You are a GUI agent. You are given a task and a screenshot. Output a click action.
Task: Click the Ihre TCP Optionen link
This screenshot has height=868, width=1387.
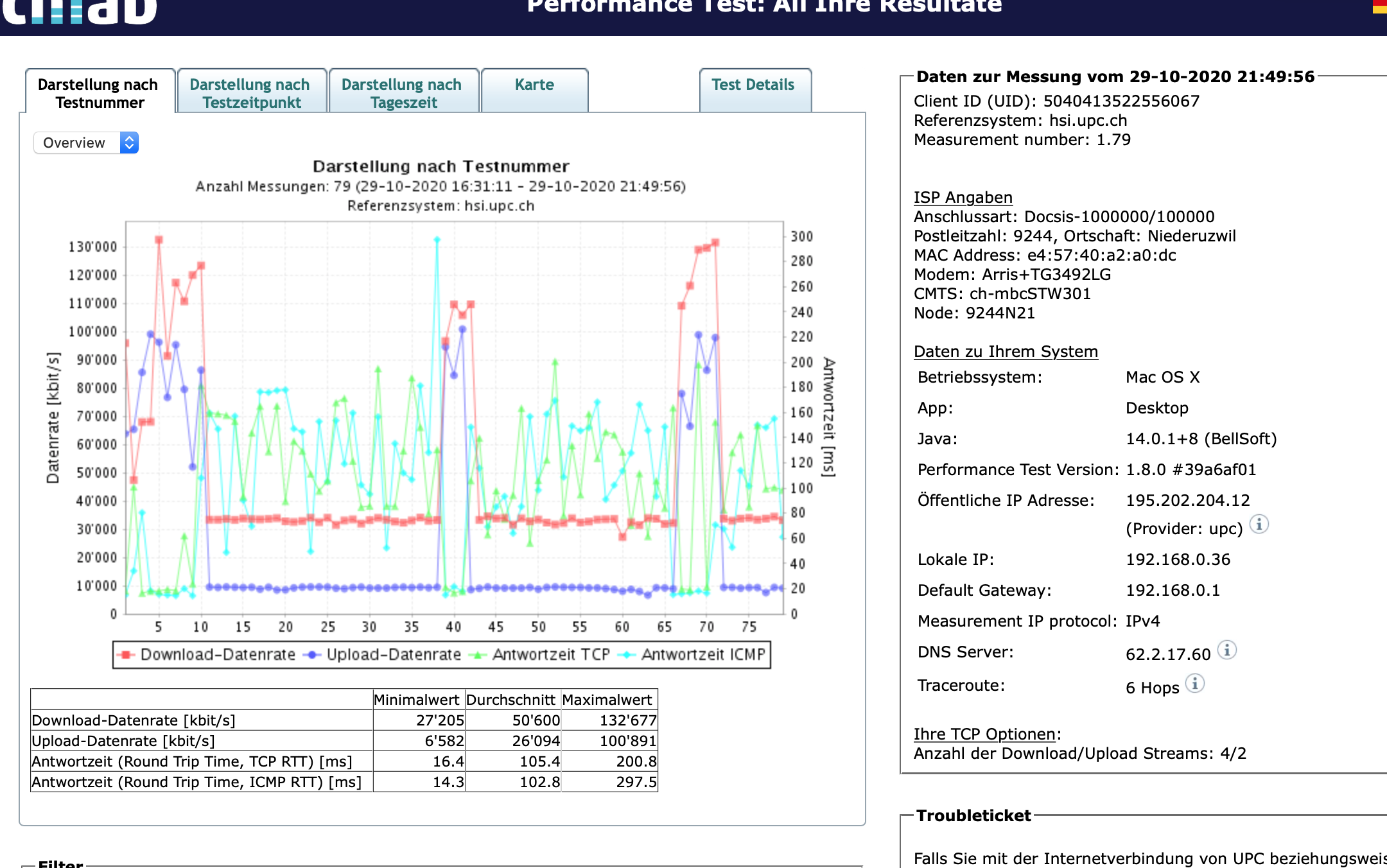(x=984, y=734)
